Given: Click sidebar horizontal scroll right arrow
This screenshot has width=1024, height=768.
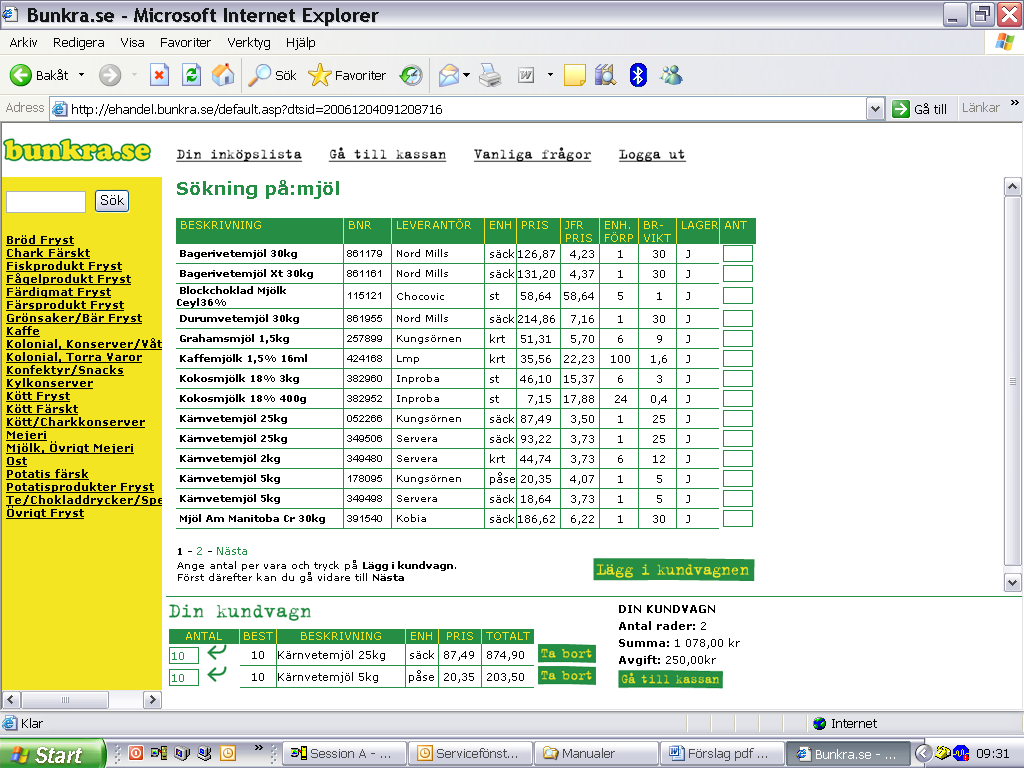Looking at the screenshot, I should tap(152, 700).
